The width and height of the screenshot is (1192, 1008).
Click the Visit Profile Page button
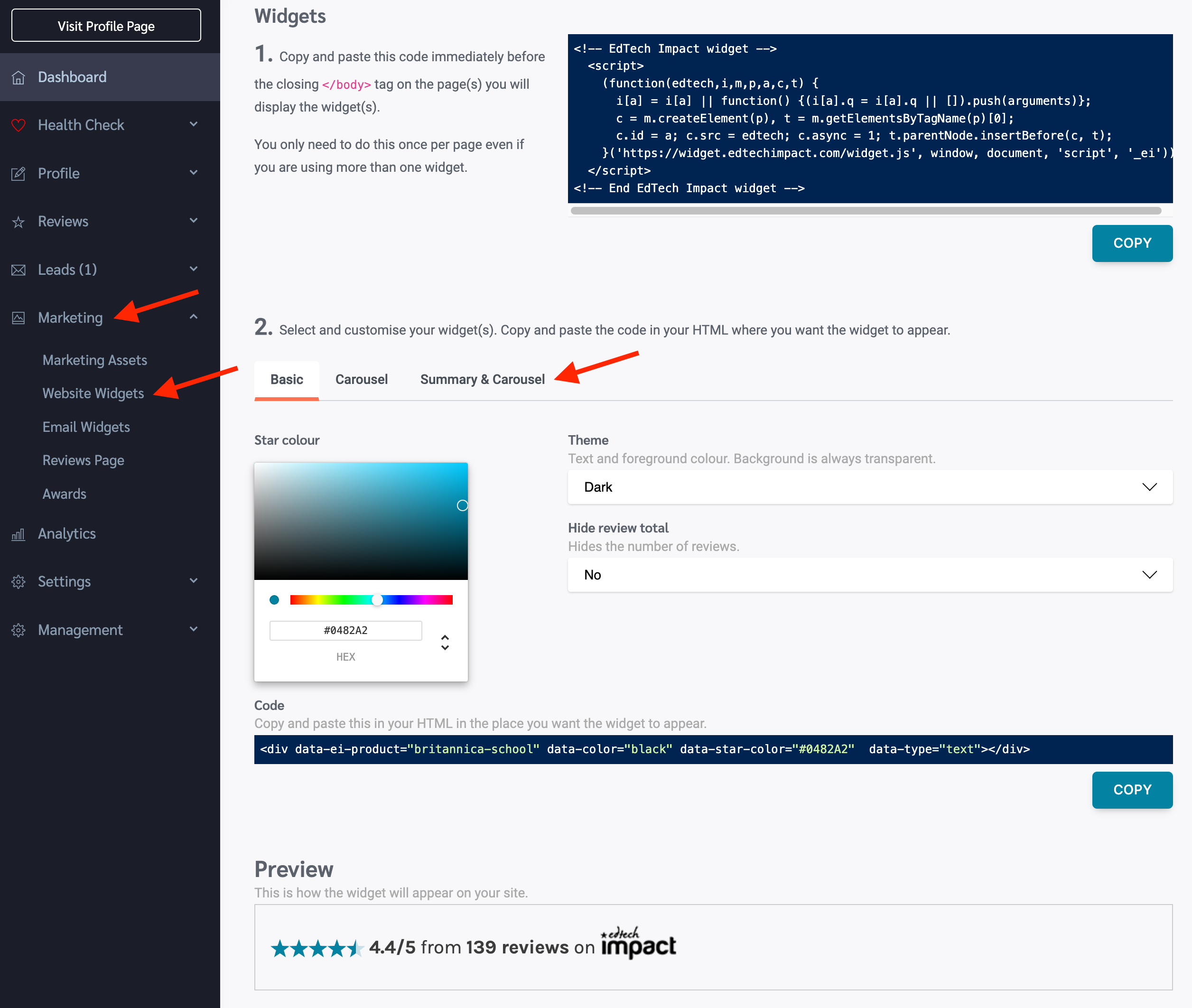click(x=106, y=26)
